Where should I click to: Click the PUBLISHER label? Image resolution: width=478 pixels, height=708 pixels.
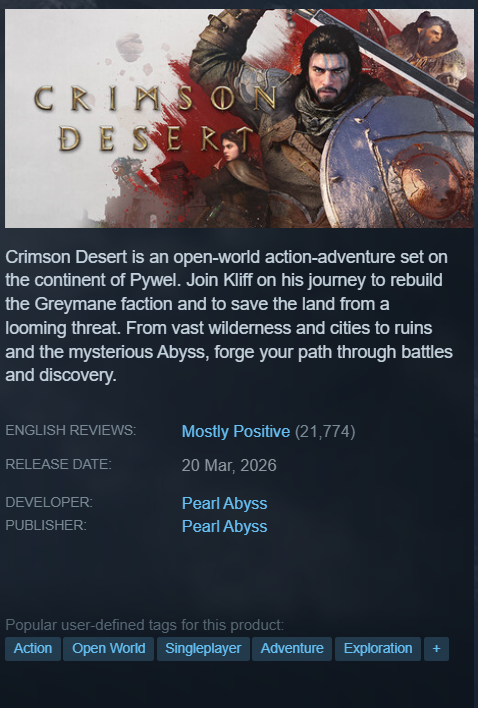pyautogui.click(x=46, y=525)
